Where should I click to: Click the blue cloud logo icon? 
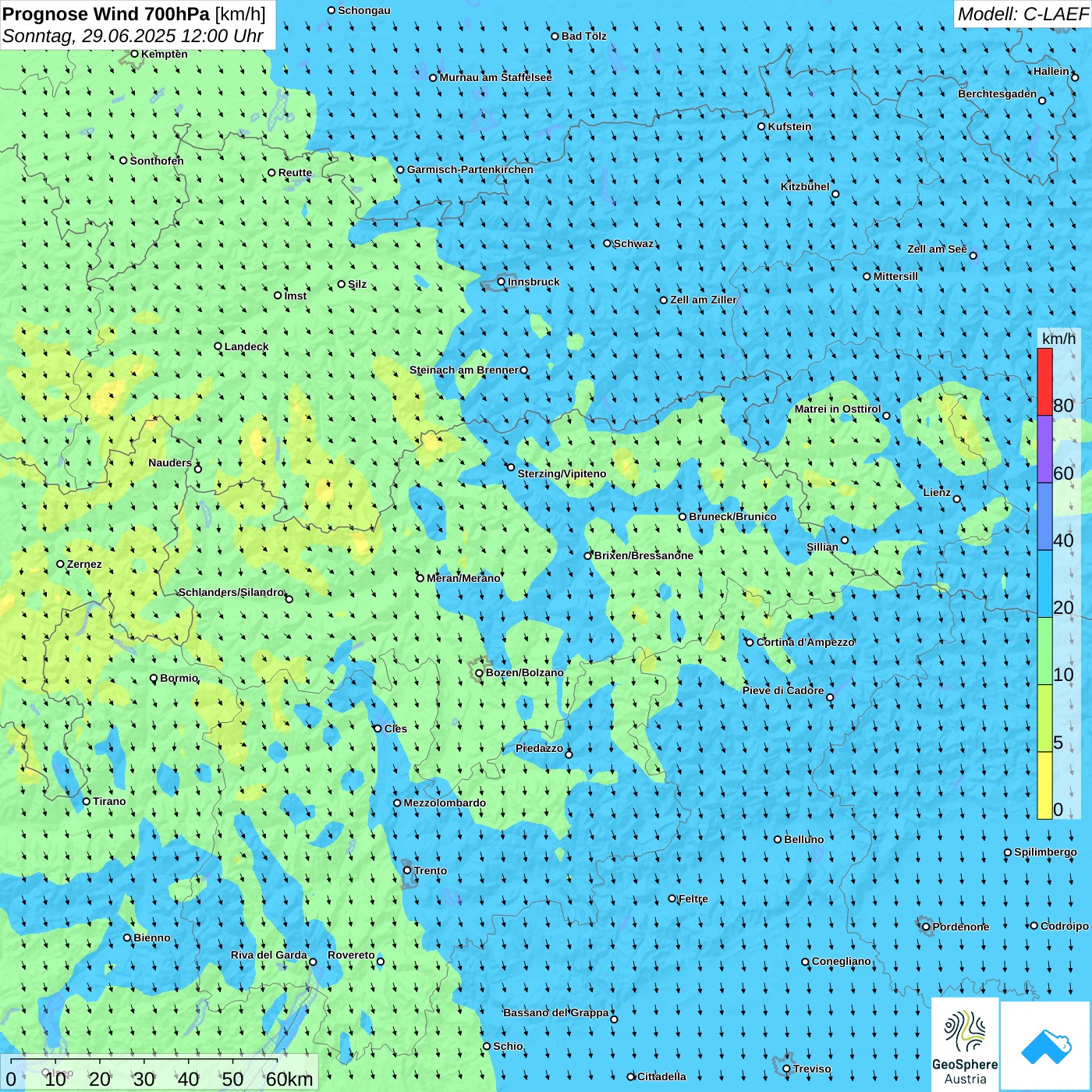(1046, 1047)
